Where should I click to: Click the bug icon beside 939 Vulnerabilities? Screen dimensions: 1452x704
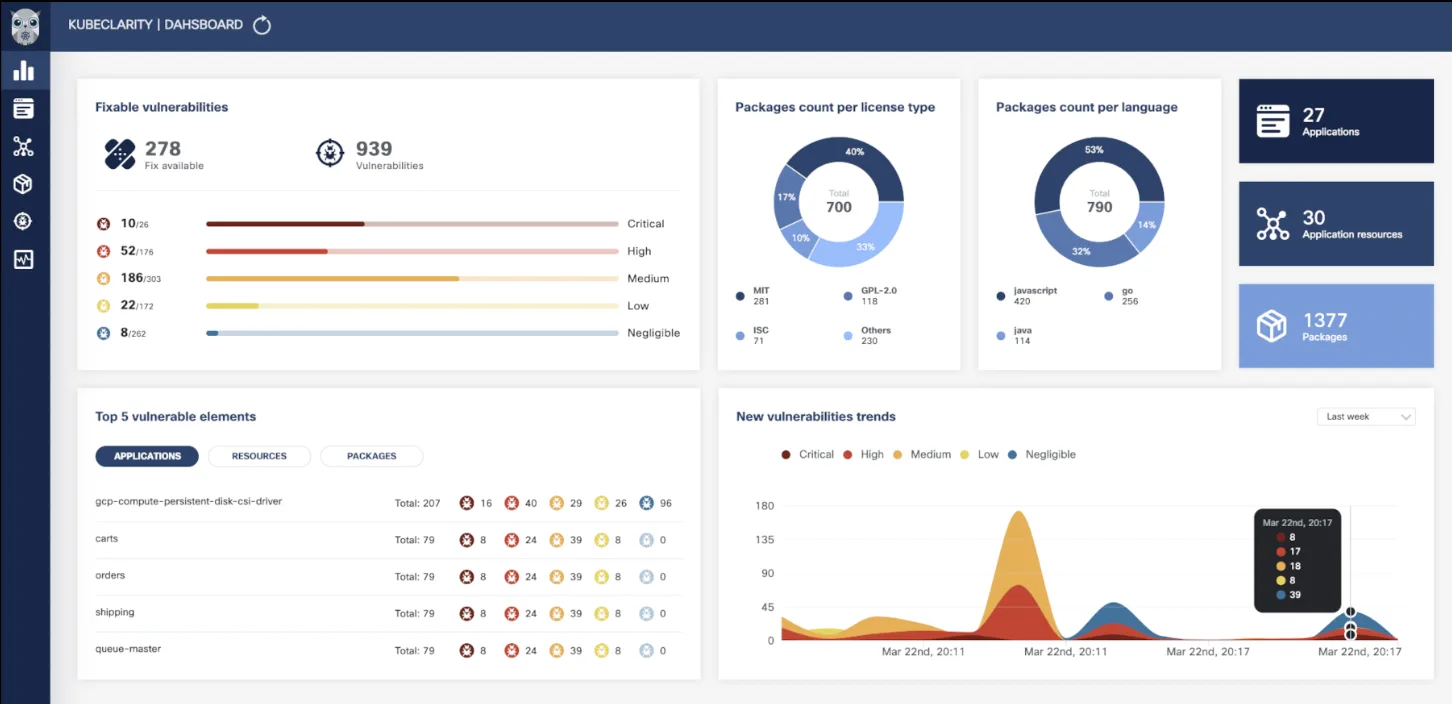pos(330,154)
